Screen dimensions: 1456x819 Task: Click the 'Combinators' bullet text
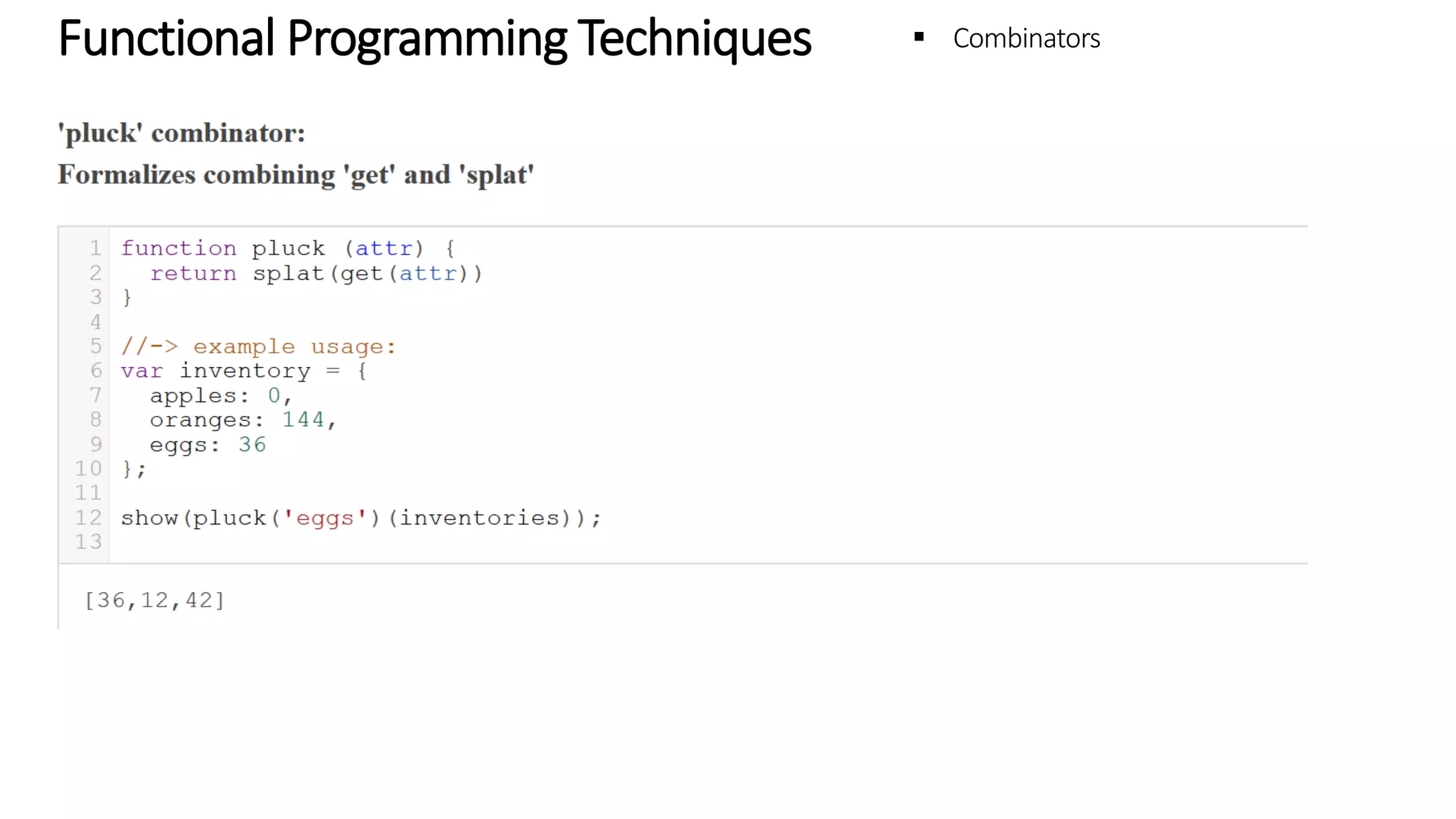coord(1026,39)
